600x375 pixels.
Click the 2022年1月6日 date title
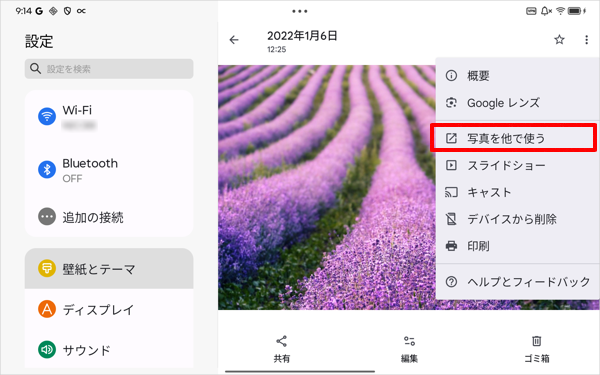302,36
